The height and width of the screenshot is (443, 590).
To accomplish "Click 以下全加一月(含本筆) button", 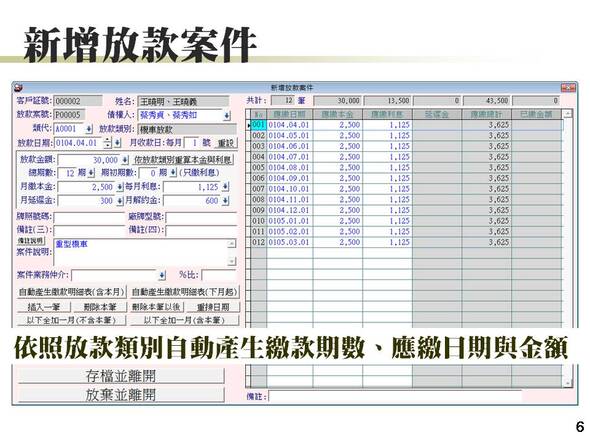I will [x=184, y=321].
